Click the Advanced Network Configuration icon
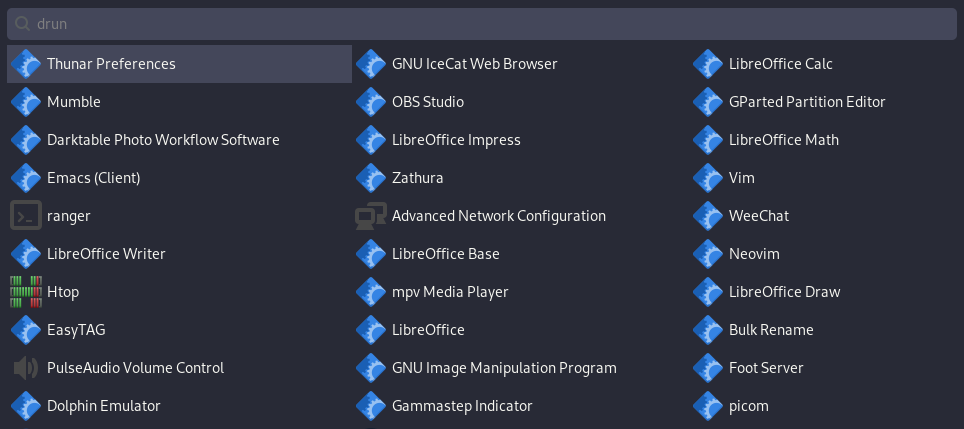The image size is (964, 429). pyautogui.click(x=371, y=216)
